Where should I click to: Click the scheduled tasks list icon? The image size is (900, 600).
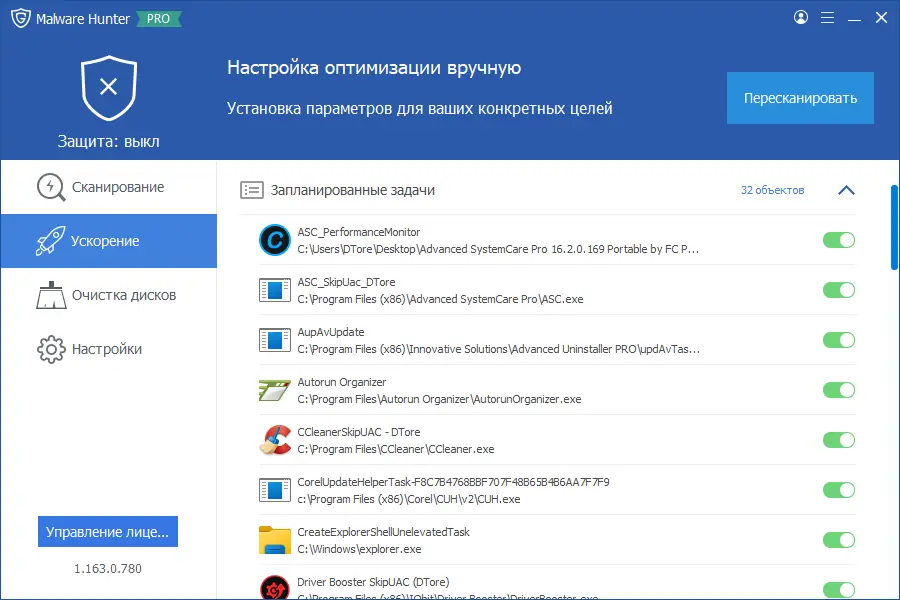[x=251, y=190]
